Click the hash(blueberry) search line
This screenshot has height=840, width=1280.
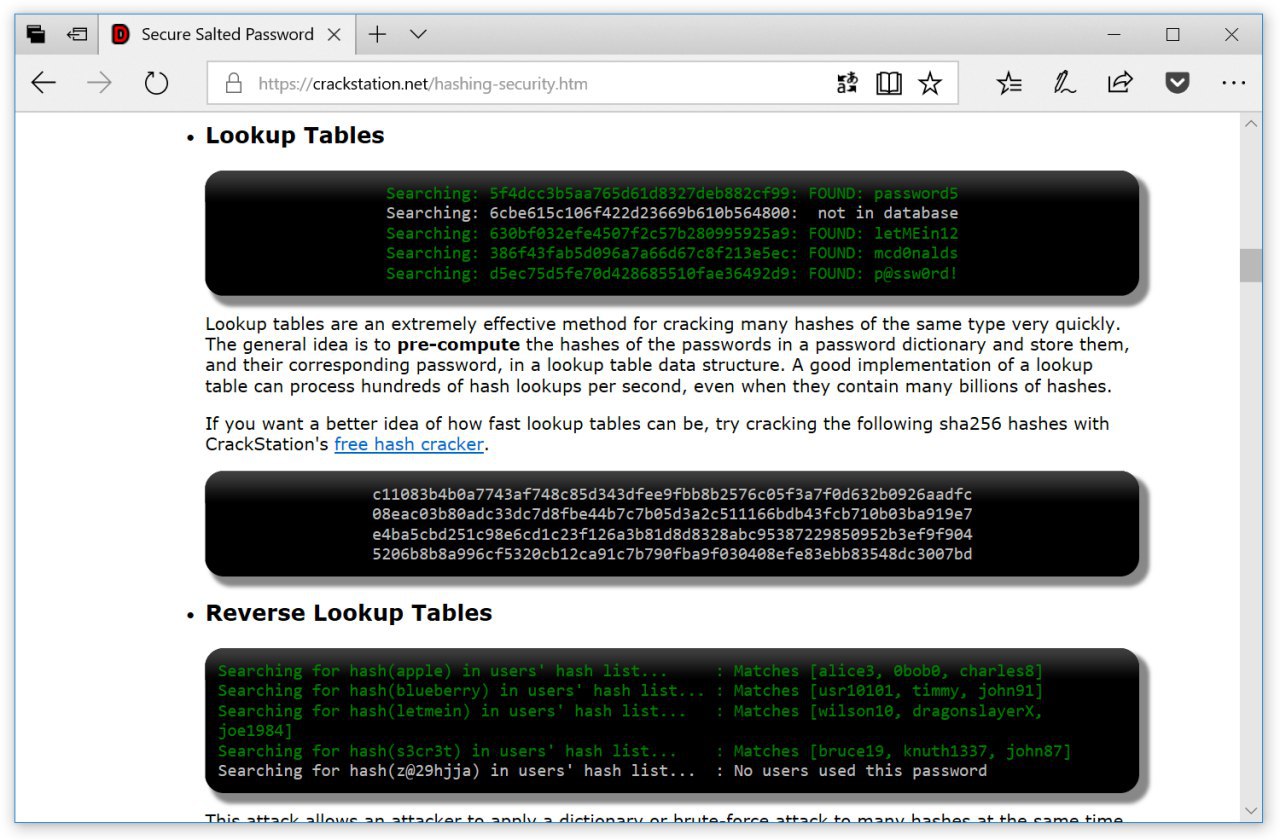(x=630, y=691)
